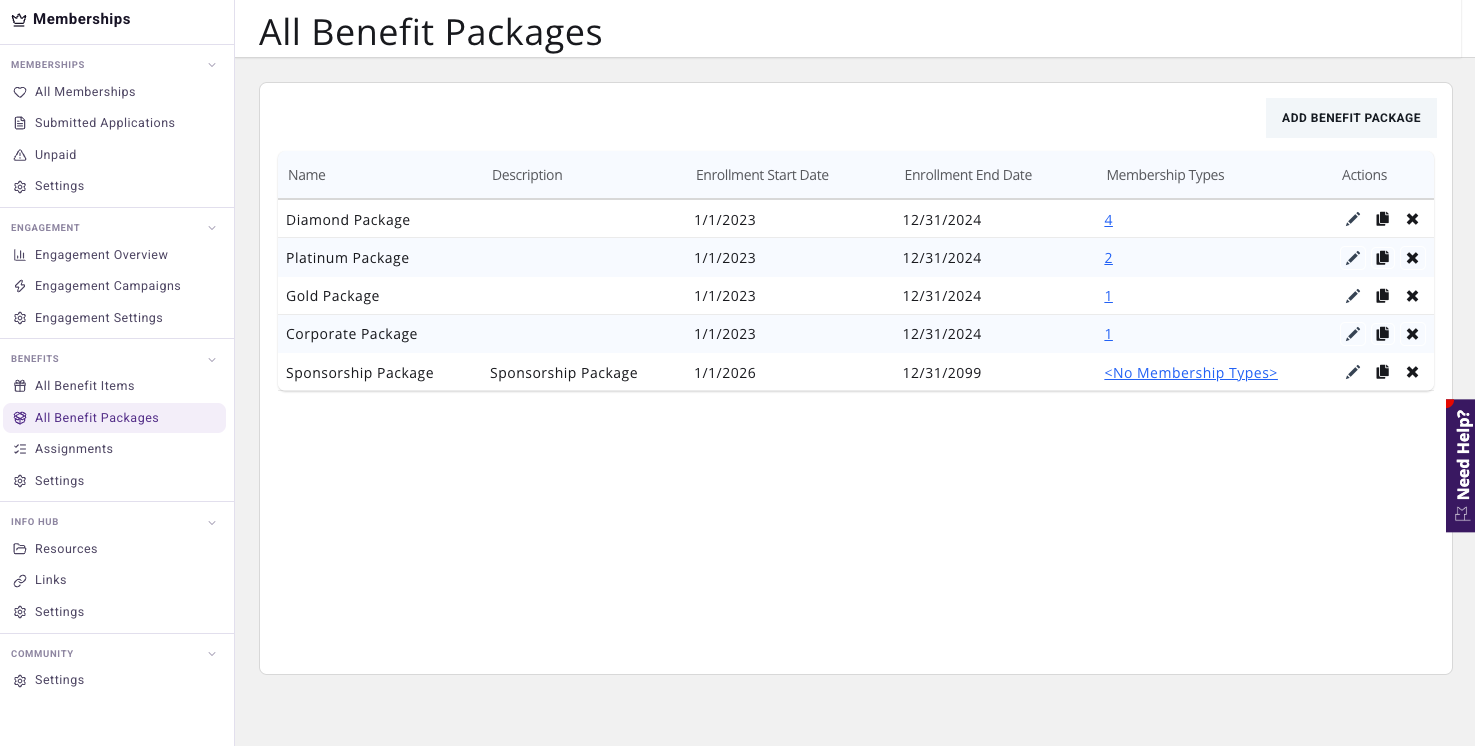Click the folder icon beside Resources
The height and width of the screenshot is (746, 1475).
pos(20,549)
